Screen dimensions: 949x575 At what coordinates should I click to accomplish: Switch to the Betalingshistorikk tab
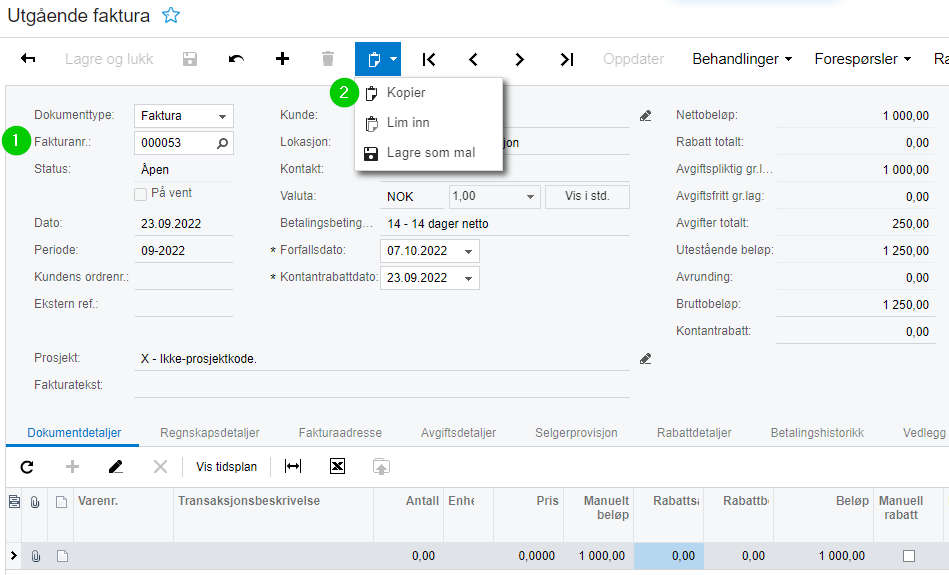pos(817,433)
